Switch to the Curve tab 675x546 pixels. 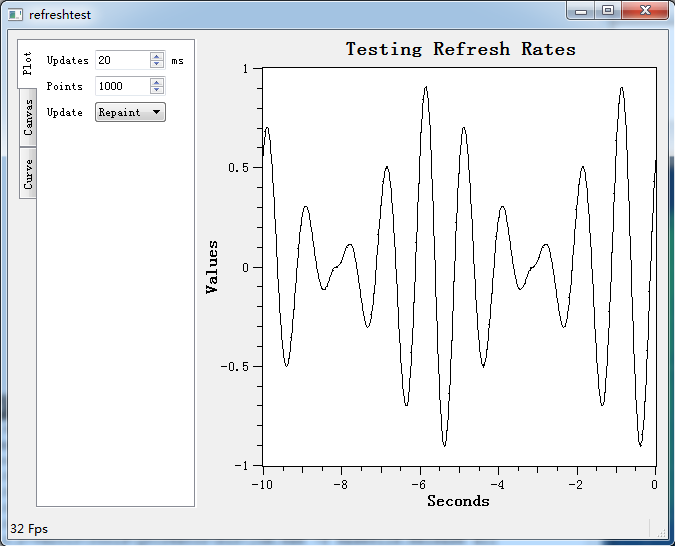pos(28,173)
